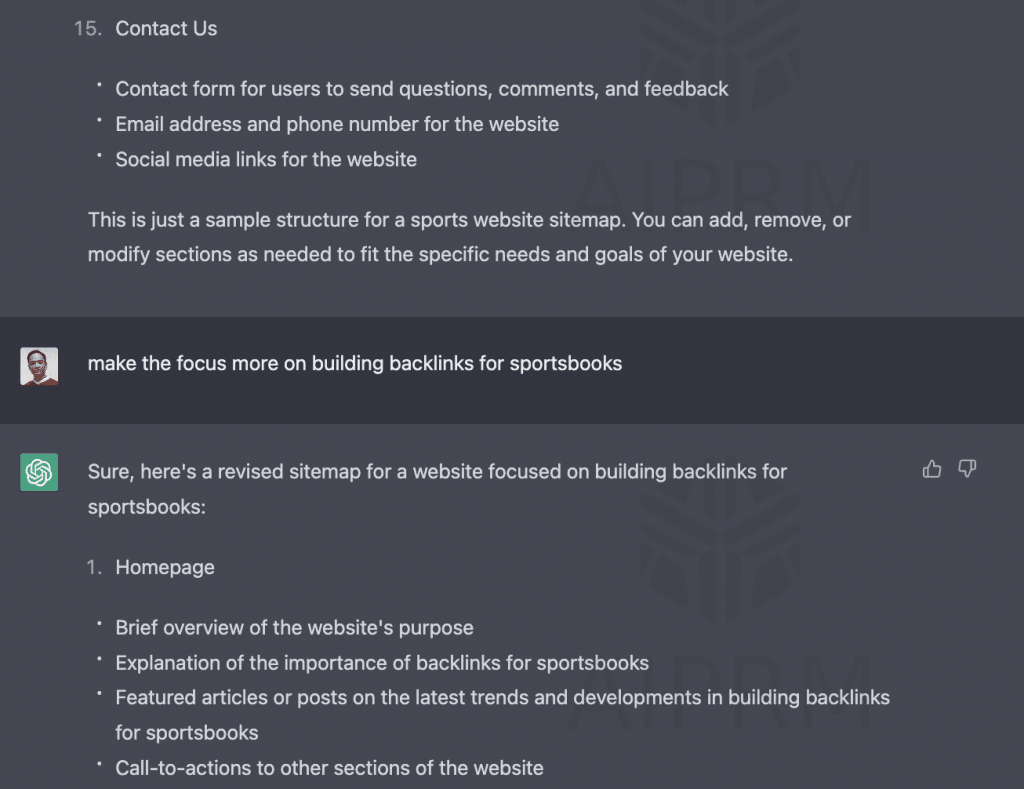Screen dimensions: 1024x789
Task: Click the "Call-to-actions to other sections" bullet
Action: (x=329, y=768)
